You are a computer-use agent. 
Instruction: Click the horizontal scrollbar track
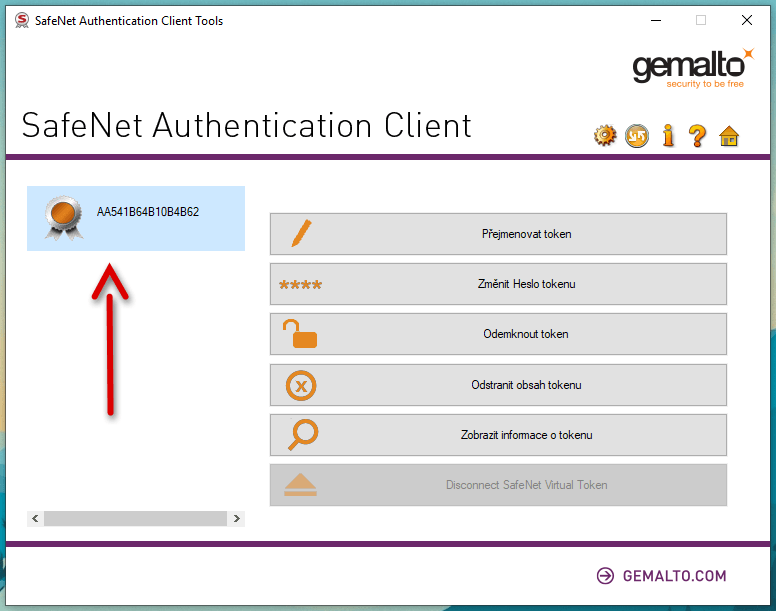click(x=136, y=518)
